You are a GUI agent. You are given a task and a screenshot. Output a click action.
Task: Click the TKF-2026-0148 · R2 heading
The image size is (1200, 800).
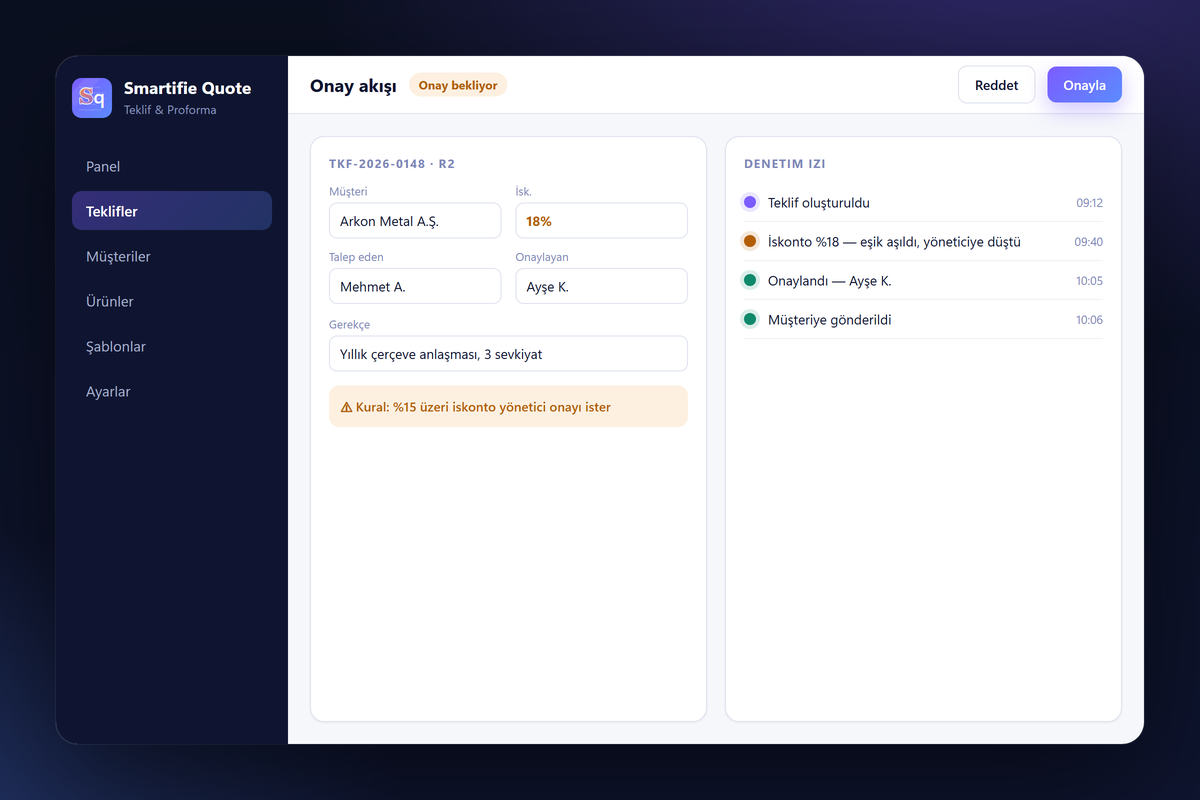point(392,163)
